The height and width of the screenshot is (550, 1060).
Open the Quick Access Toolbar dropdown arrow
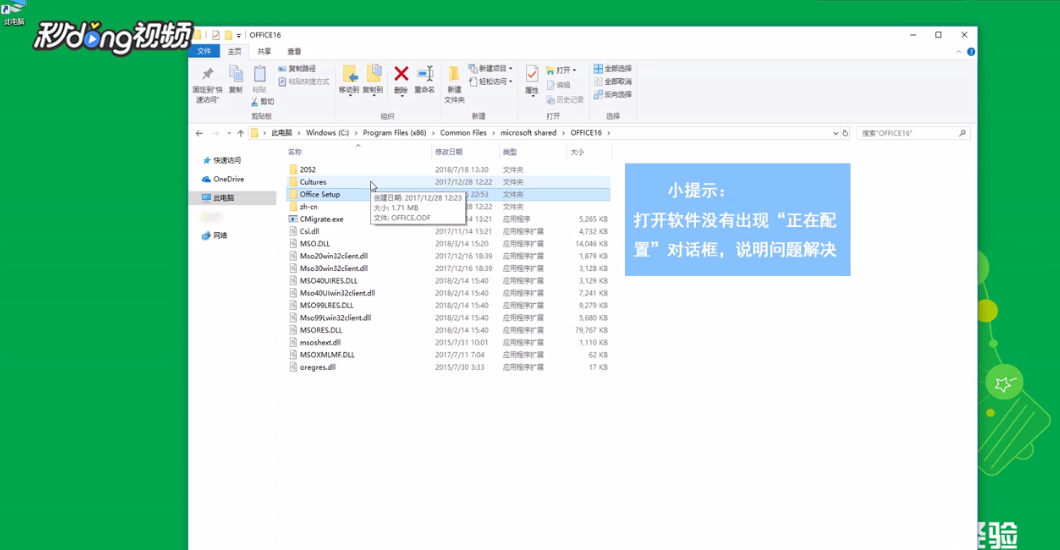(239, 35)
